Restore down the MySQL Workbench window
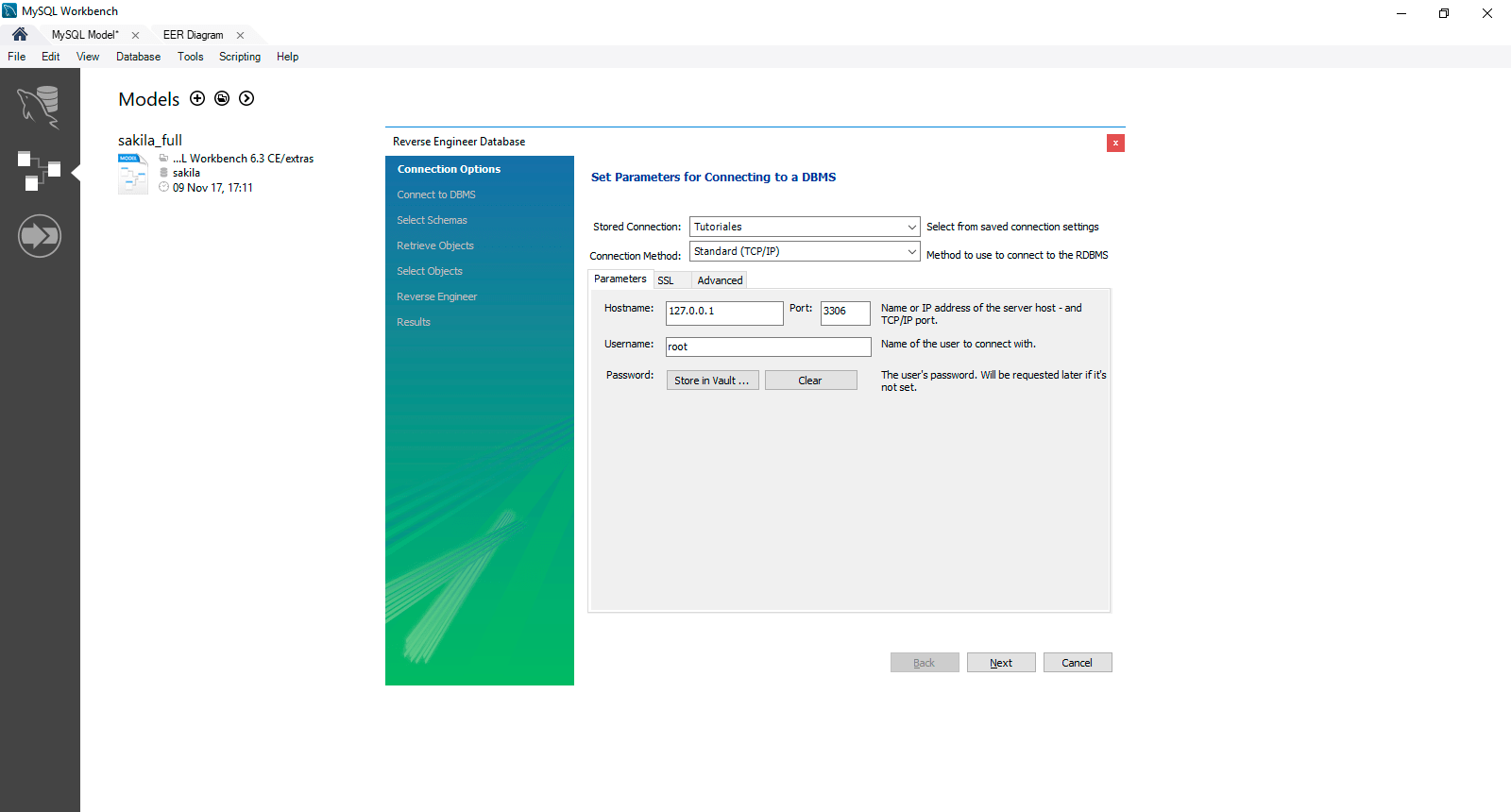This screenshot has height=812, width=1511. pyautogui.click(x=1444, y=13)
